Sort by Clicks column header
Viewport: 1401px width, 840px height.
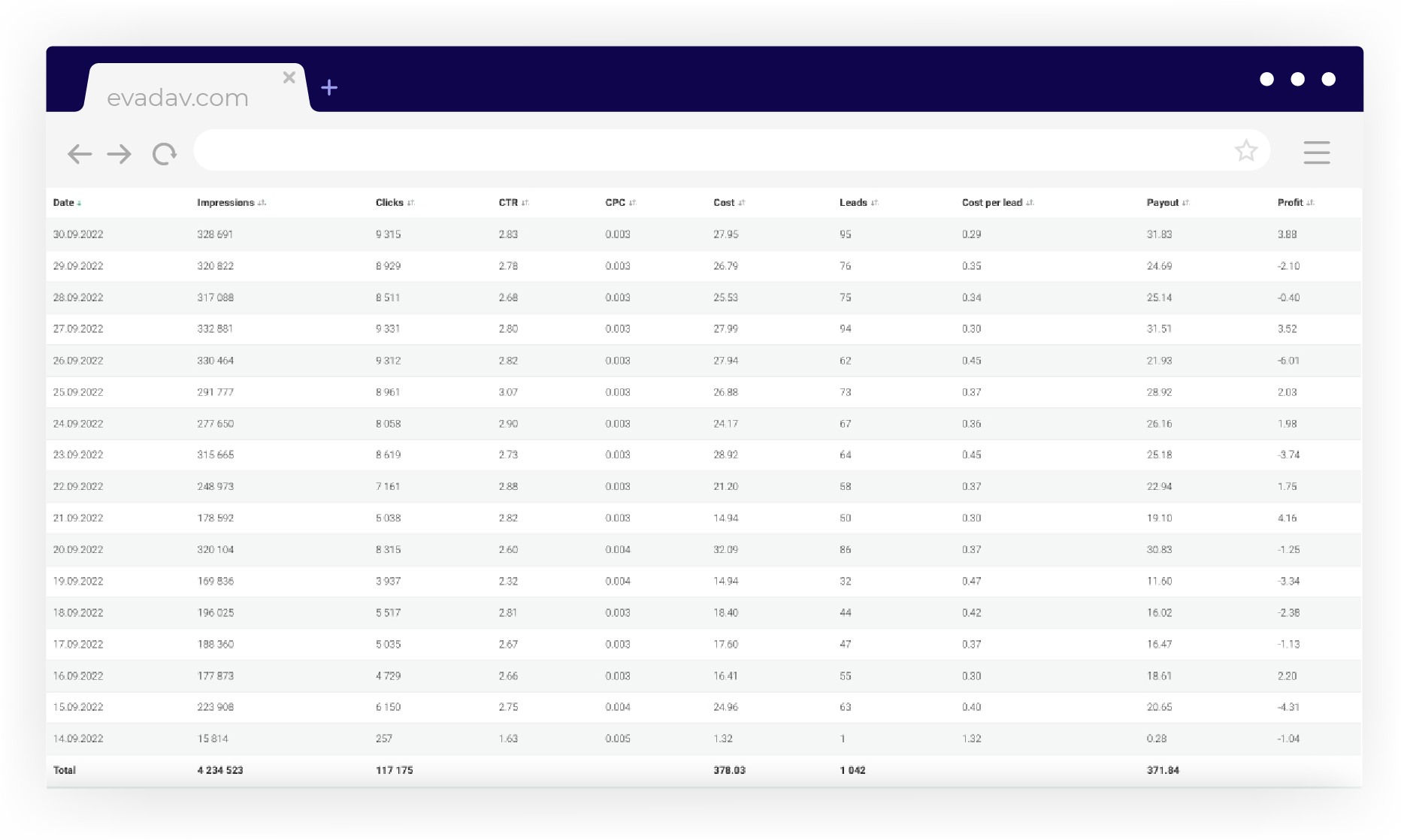tap(389, 203)
